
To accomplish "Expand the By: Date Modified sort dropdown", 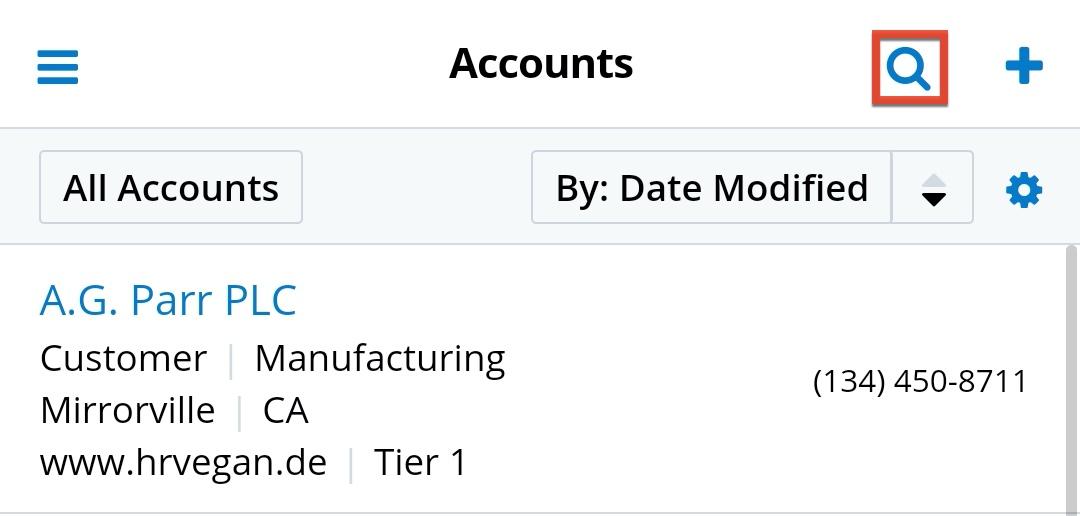I will click(x=711, y=188).
